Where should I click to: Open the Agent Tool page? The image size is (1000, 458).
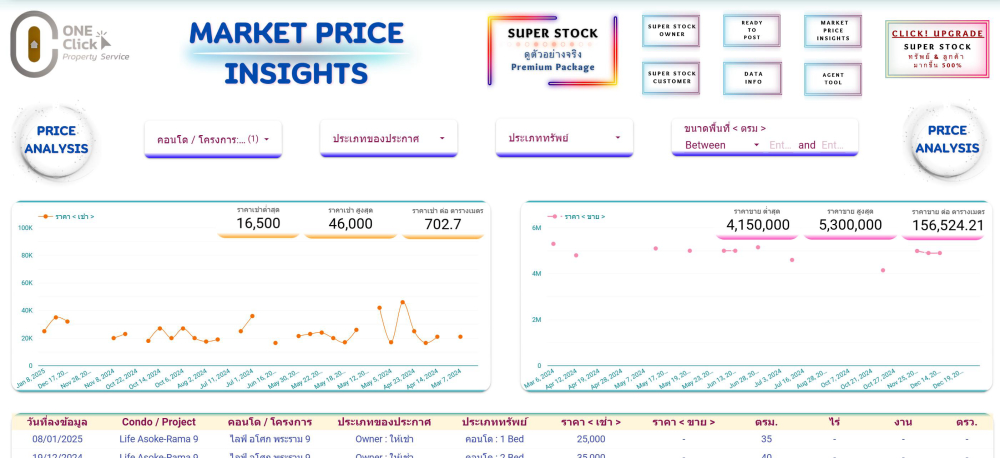tap(832, 78)
